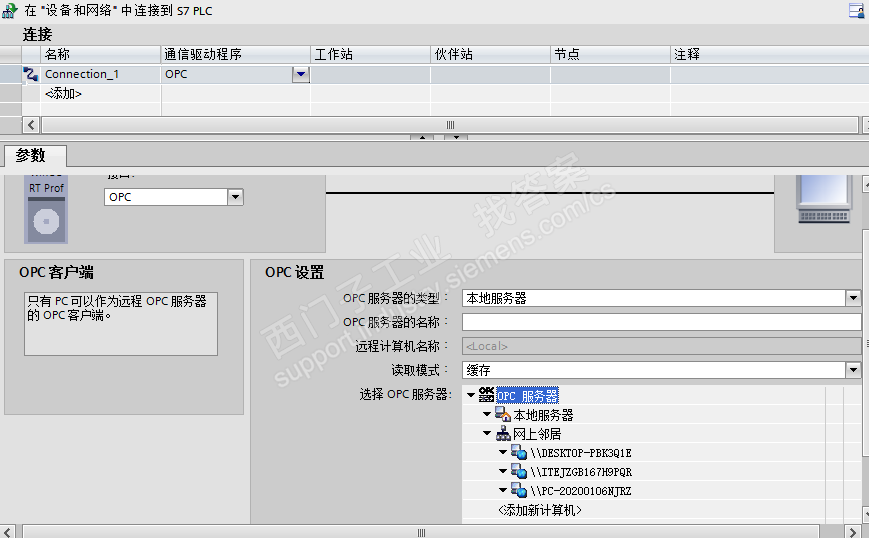Click the 远程计算机名称 <Local> field
The image size is (869, 538).
(661, 346)
